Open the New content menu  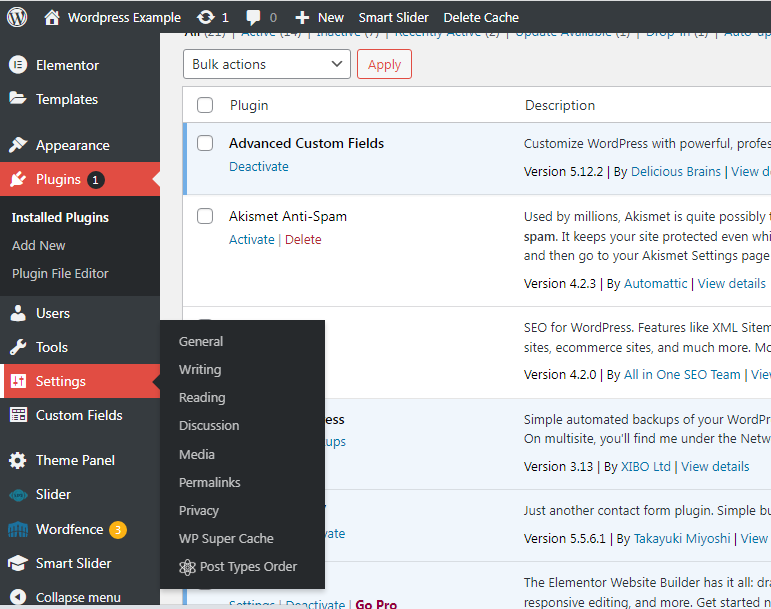click(319, 17)
